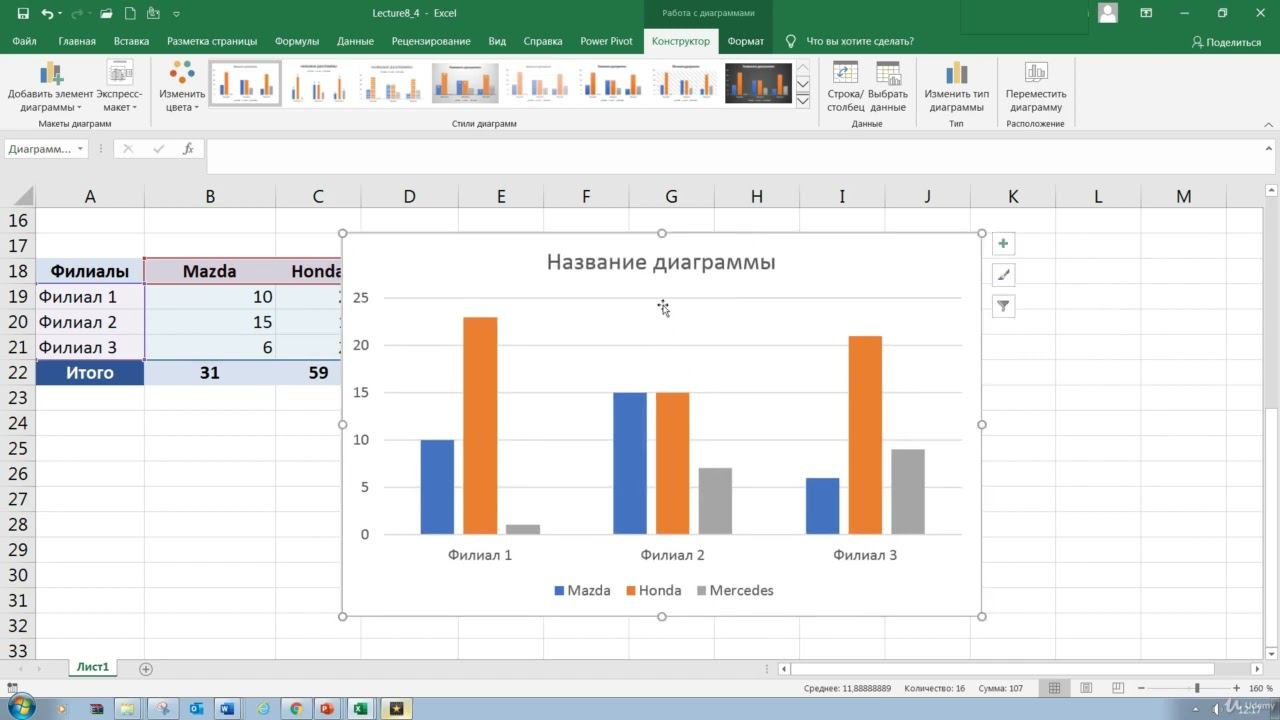Click the Поделиться share button
The image size is (1280, 720).
click(1226, 42)
